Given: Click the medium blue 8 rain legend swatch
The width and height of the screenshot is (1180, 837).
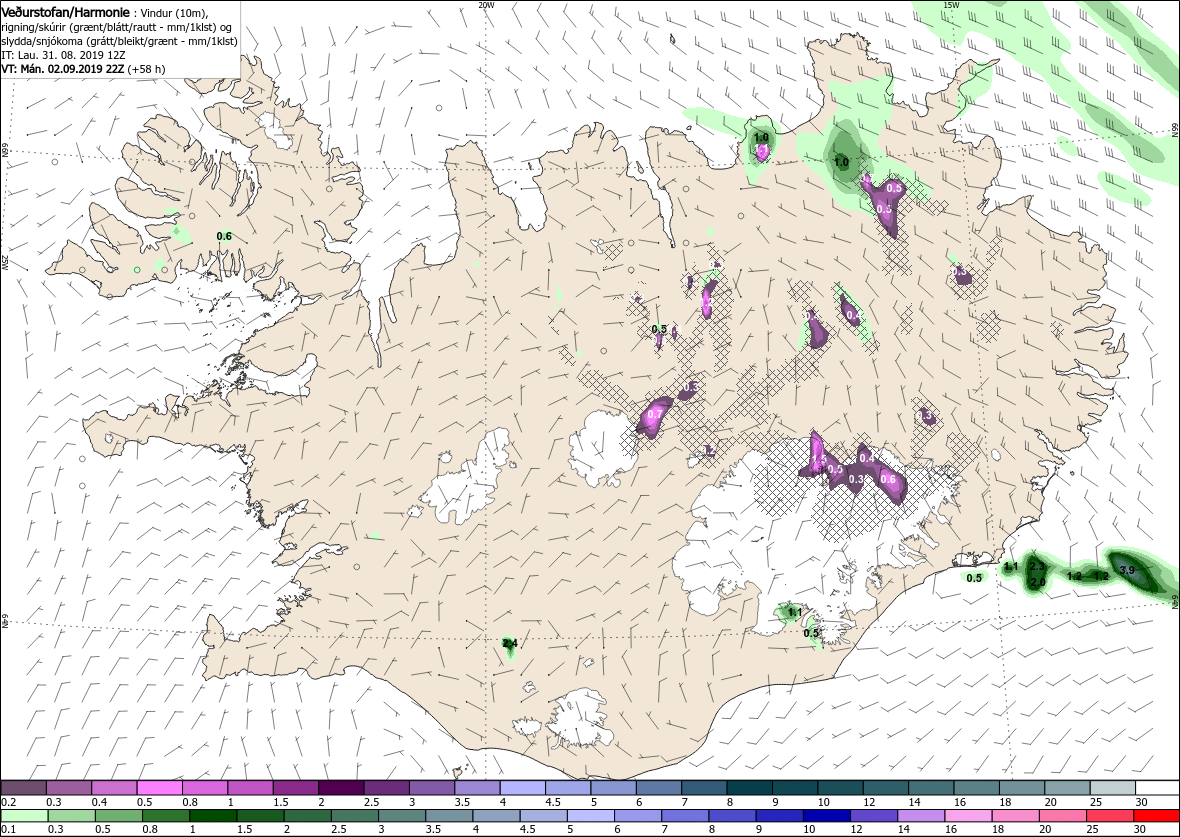Looking at the screenshot, I should click(731, 816).
